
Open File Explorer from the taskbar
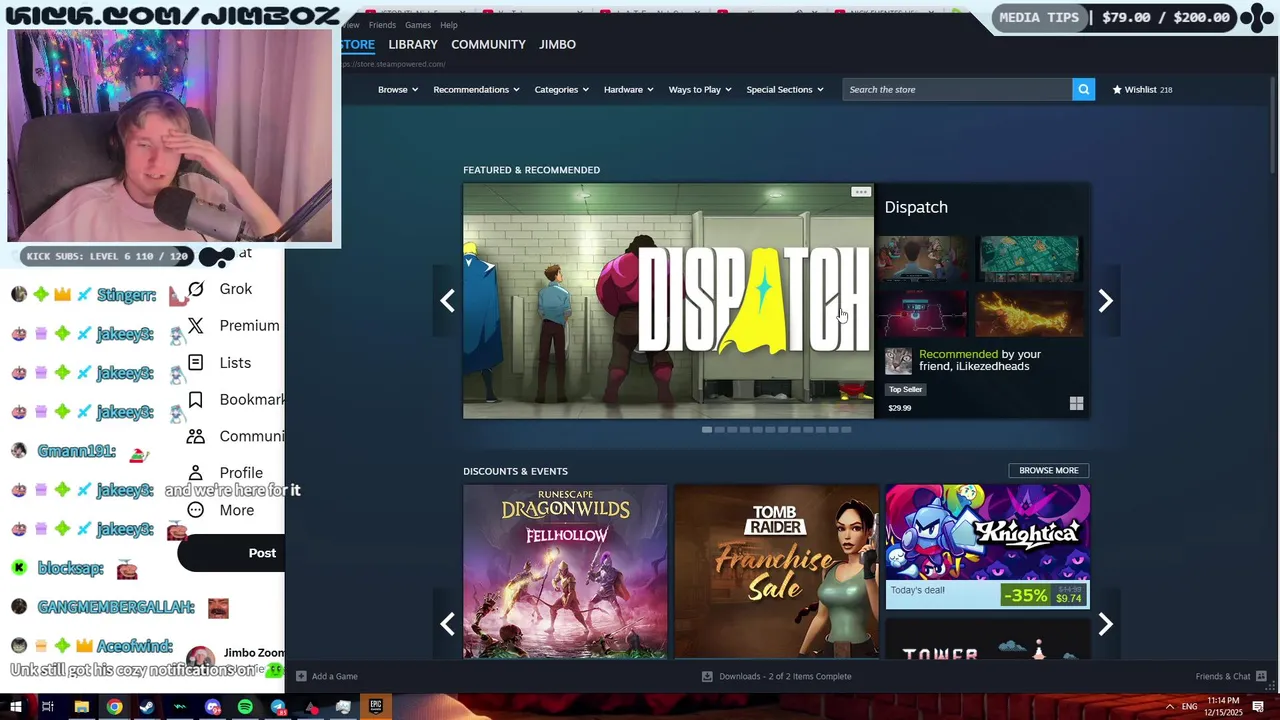[x=81, y=707]
